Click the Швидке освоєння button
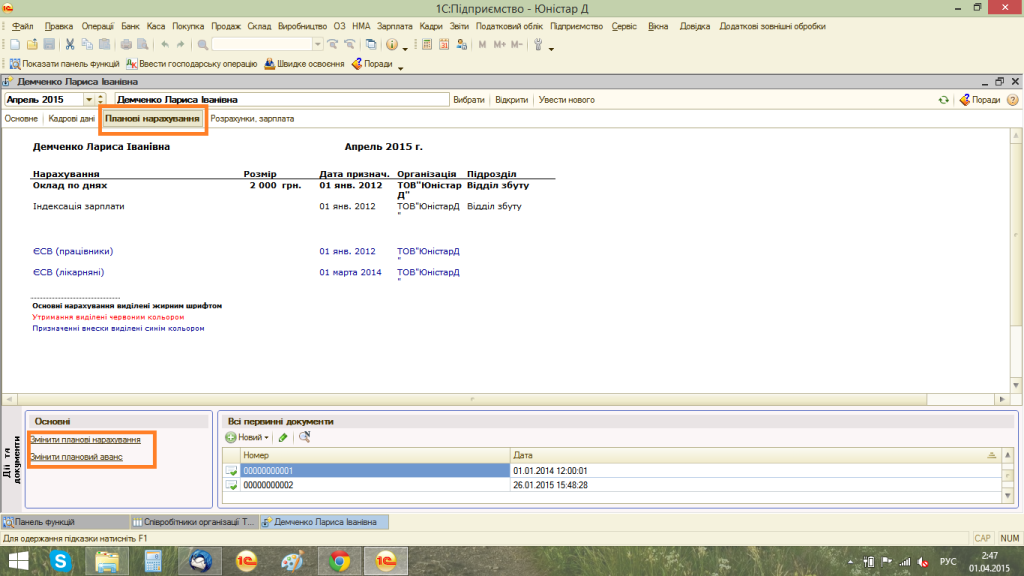1024x576 pixels. (304, 64)
